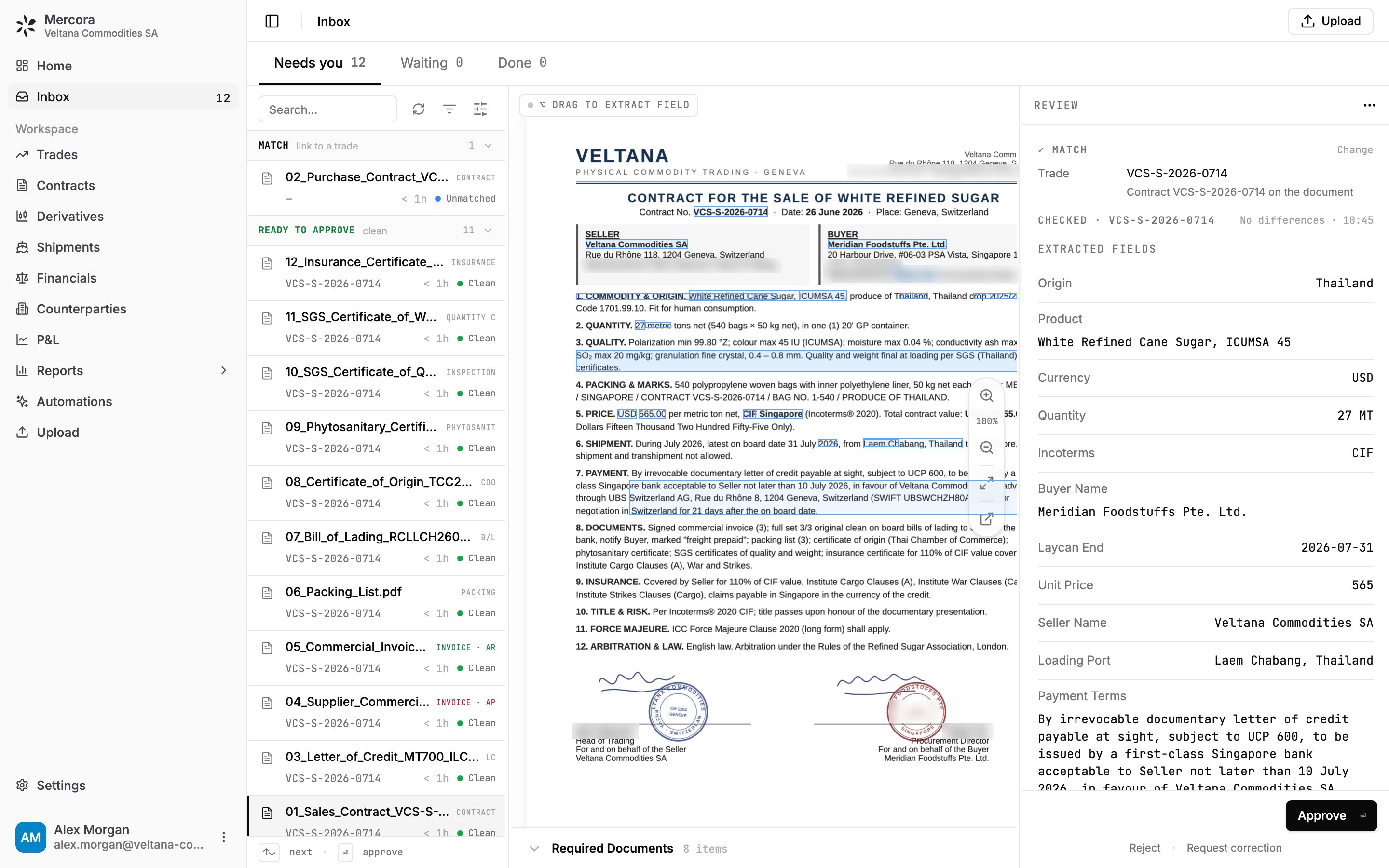The width and height of the screenshot is (1389, 868).
Task: Click the approve shortcut hint in footer
Action: pos(371,852)
